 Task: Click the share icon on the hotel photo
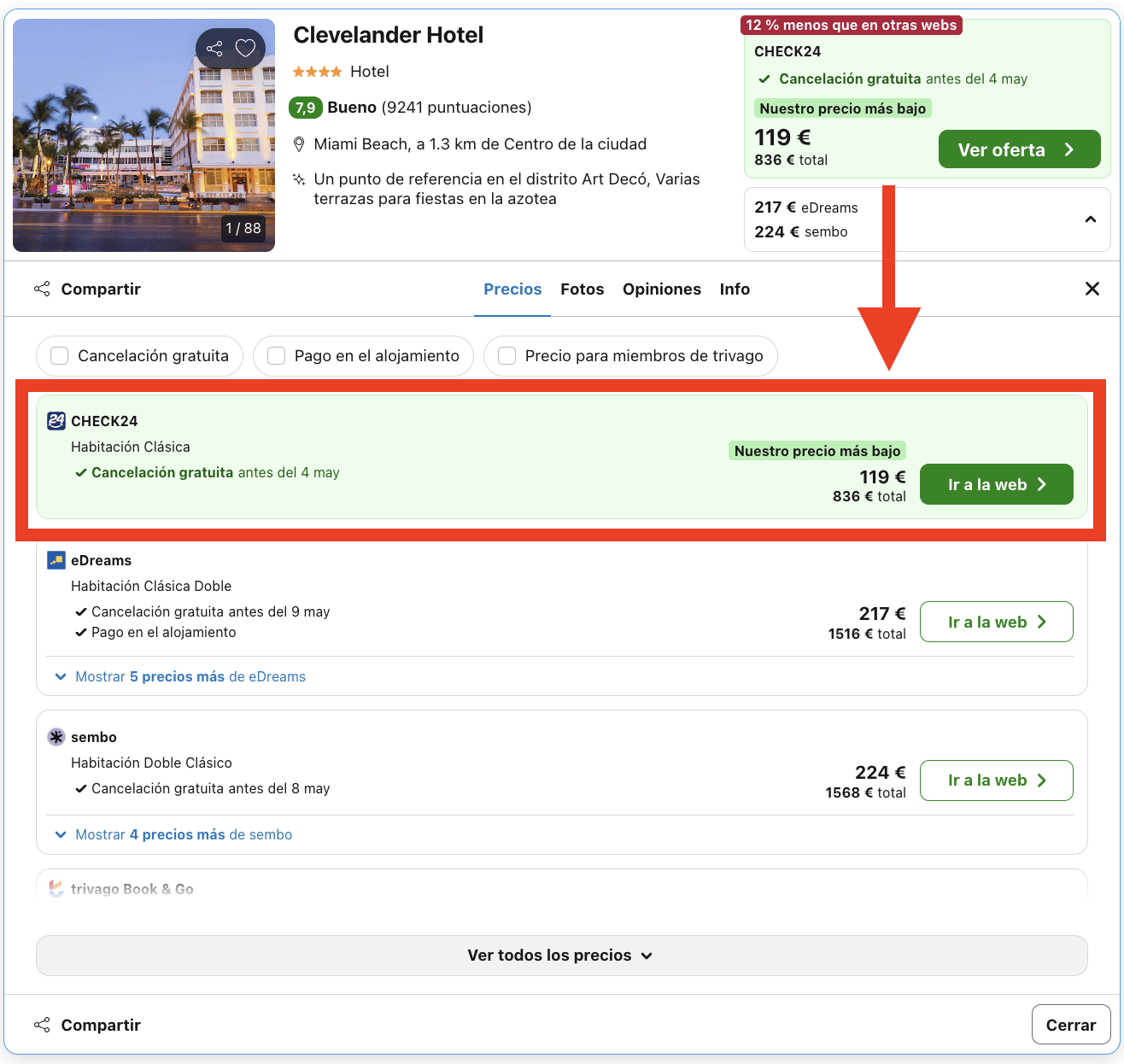click(214, 49)
